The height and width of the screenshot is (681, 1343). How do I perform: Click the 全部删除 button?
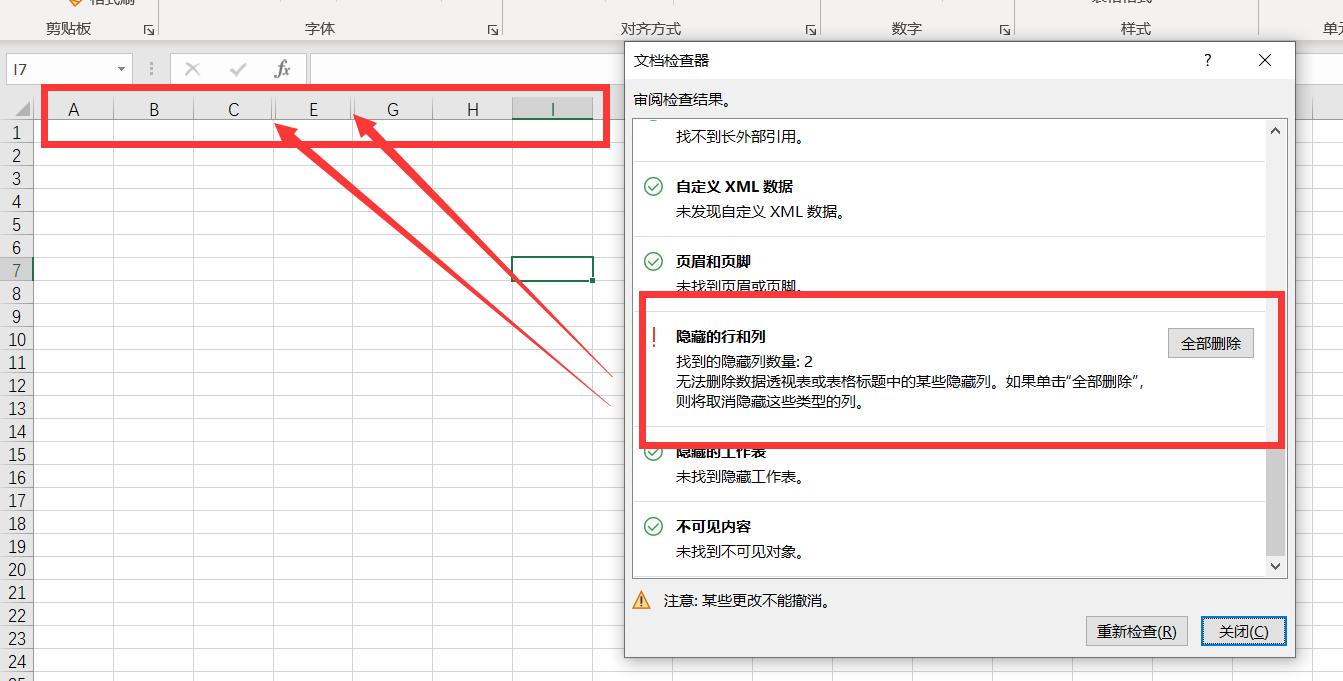click(x=1210, y=343)
